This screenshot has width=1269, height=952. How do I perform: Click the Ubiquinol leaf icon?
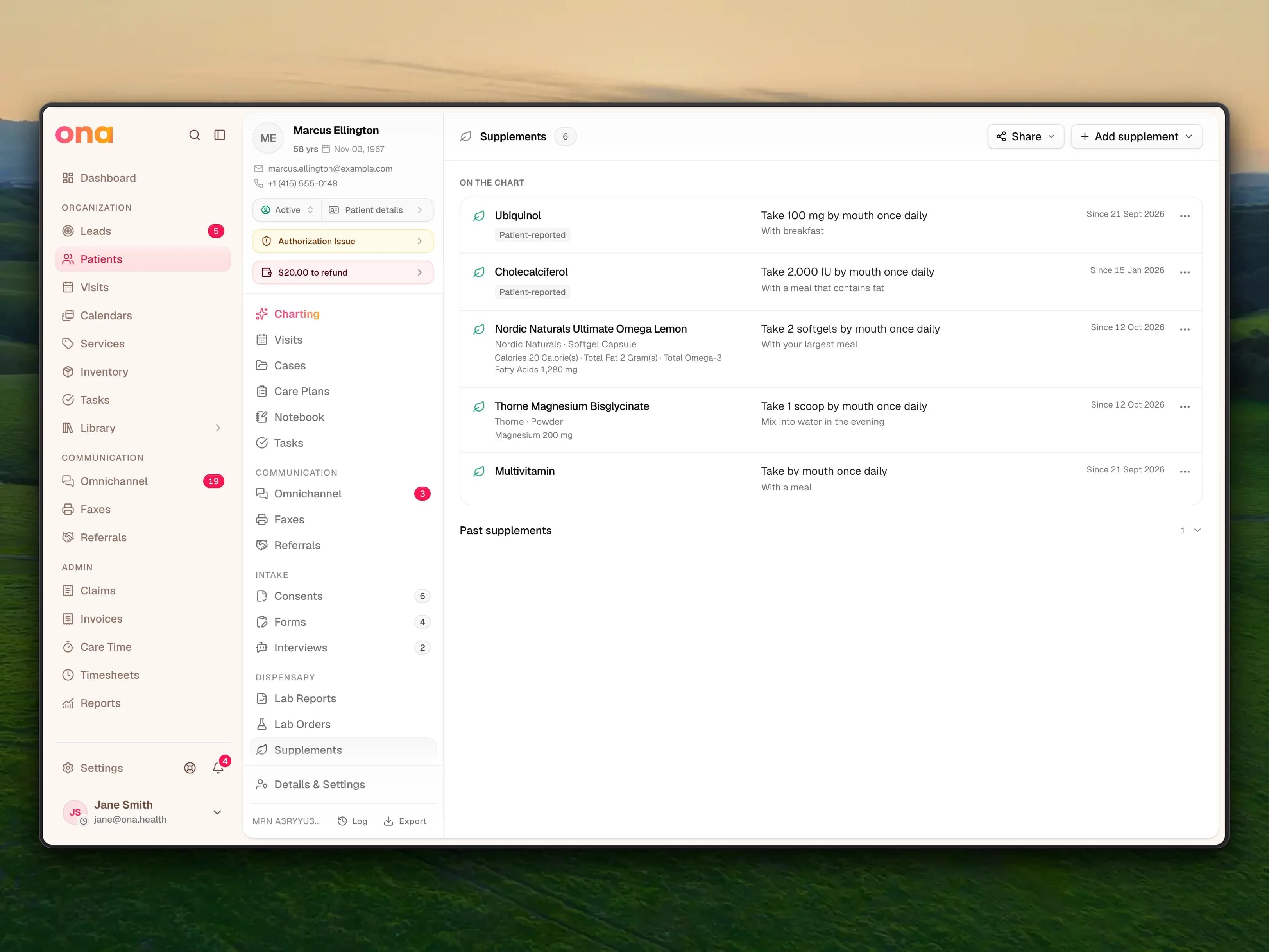coord(479,216)
